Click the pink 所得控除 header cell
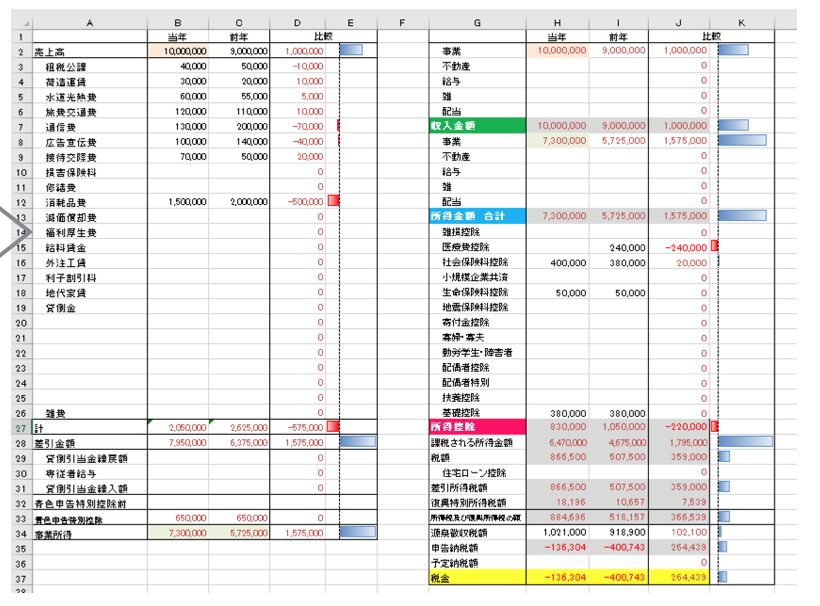Viewport: 820px width, 606px height. point(477,427)
